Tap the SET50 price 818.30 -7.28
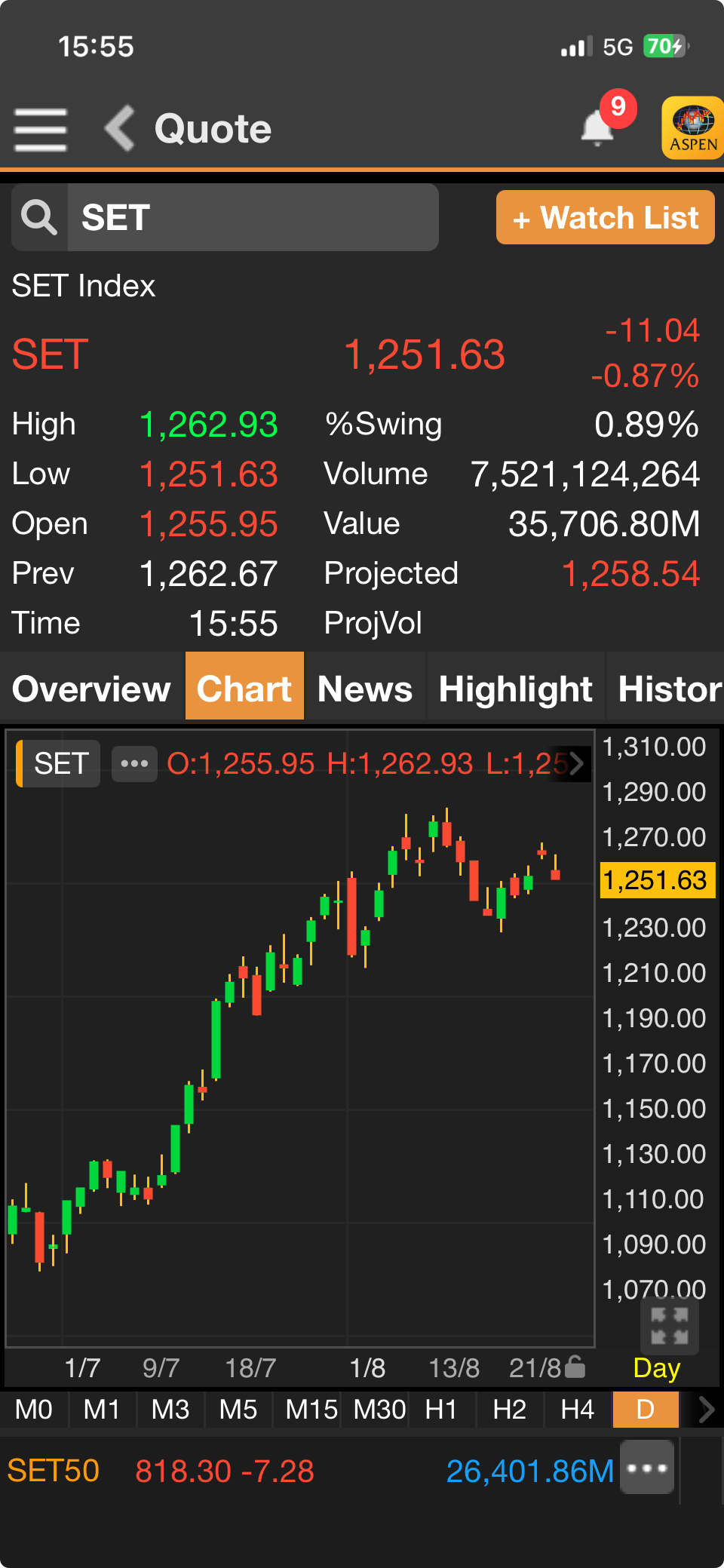This screenshot has width=724, height=1568. pyautogui.click(x=225, y=1471)
